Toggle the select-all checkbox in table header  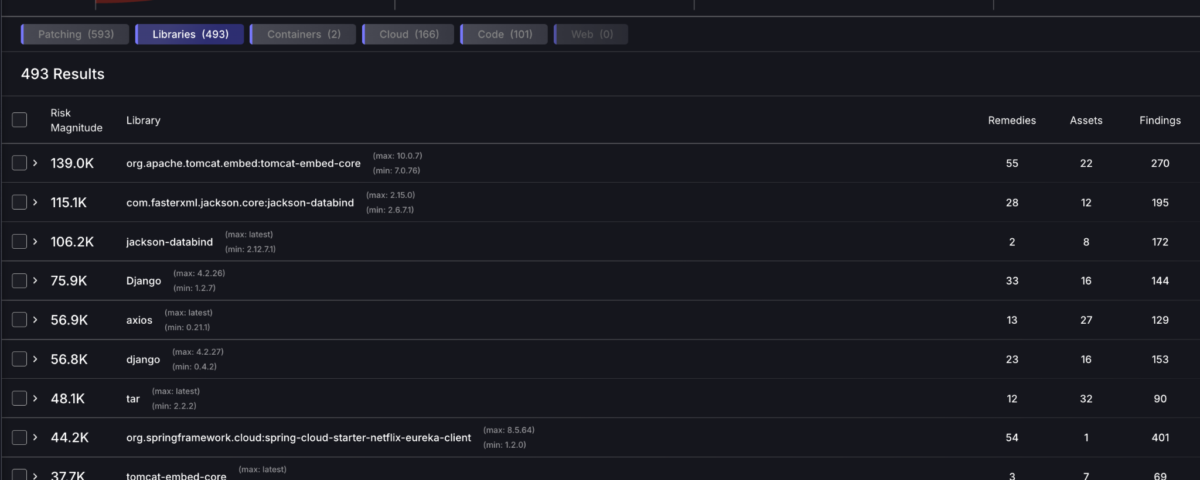pos(19,120)
